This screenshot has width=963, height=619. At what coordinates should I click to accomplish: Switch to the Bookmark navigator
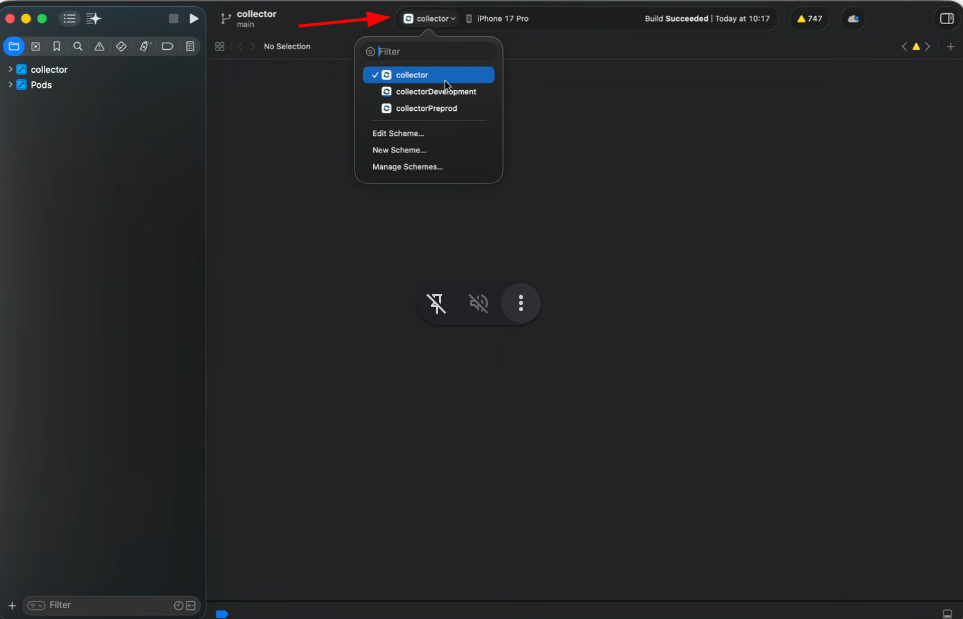click(x=57, y=46)
